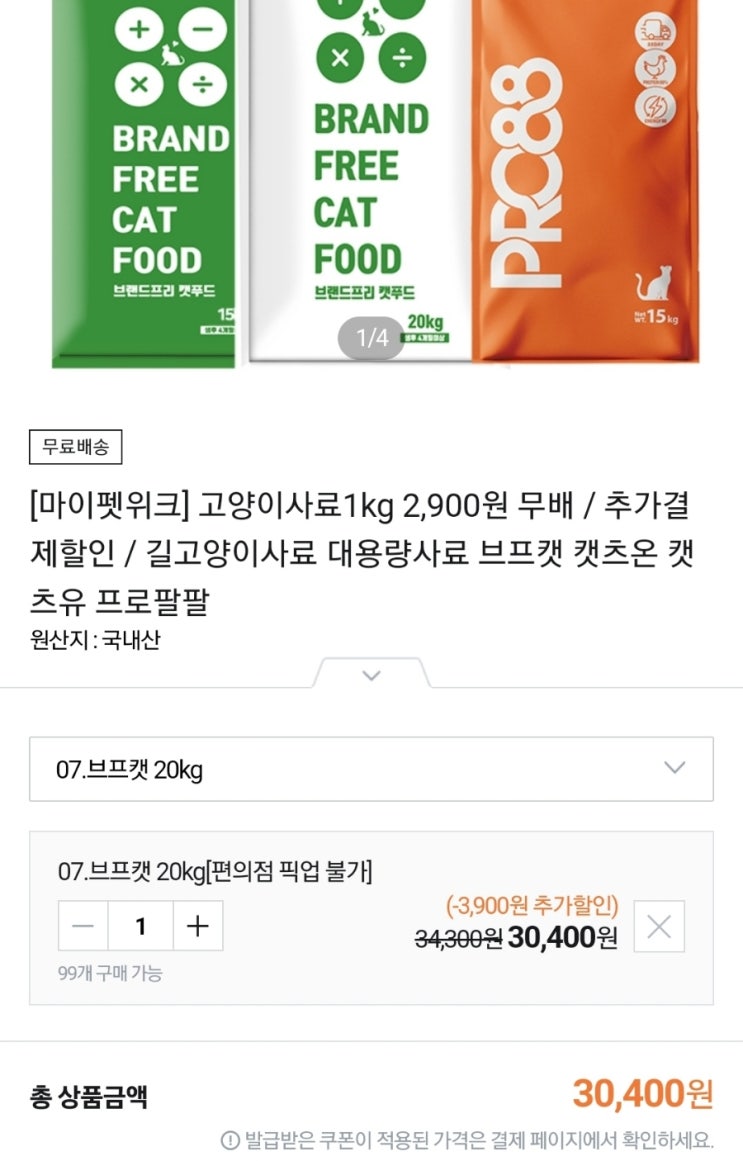Click the quantity number input field
Screen dimensions: 743x1161
click(x=140, y=926)
